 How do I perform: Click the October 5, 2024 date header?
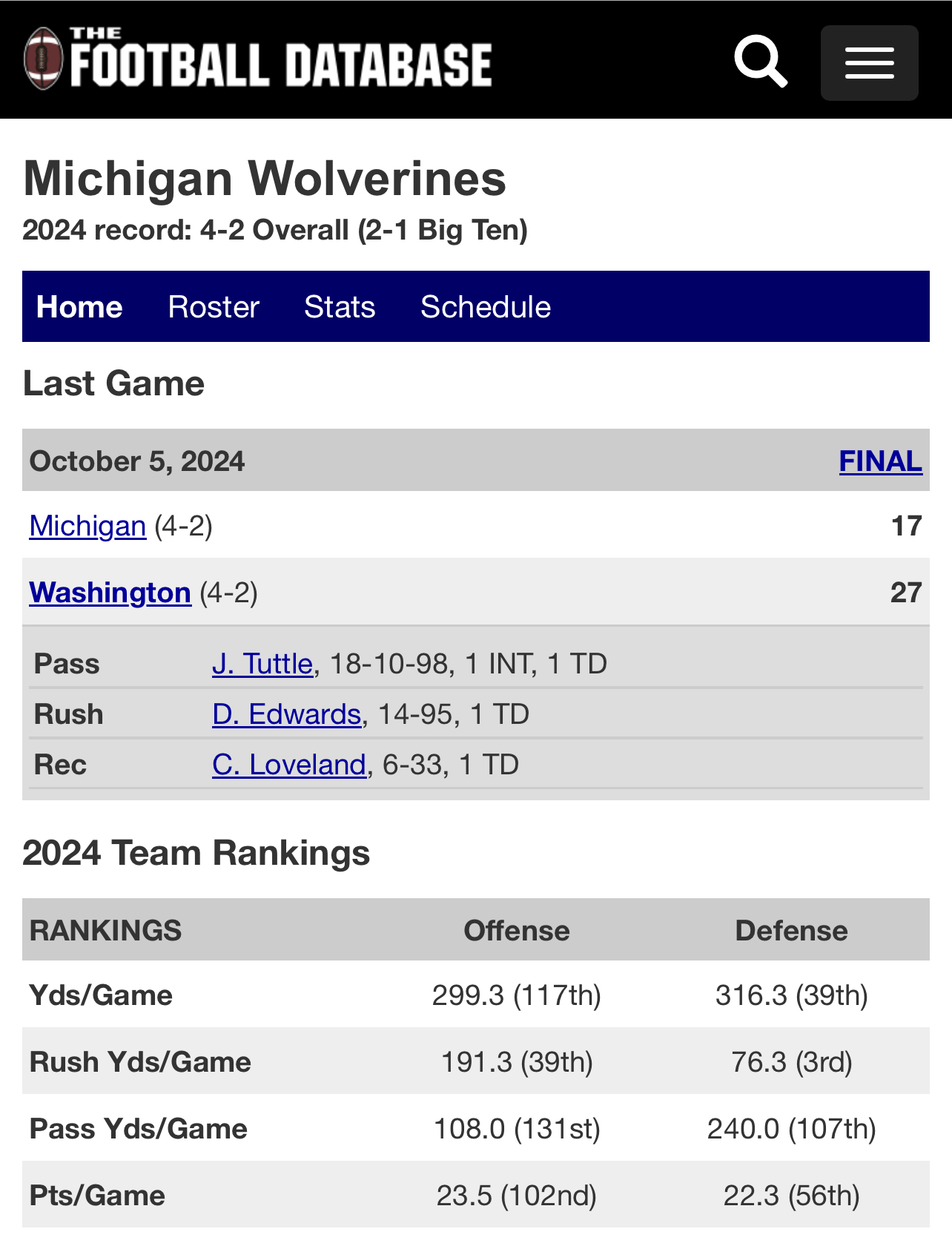point(137,461)
